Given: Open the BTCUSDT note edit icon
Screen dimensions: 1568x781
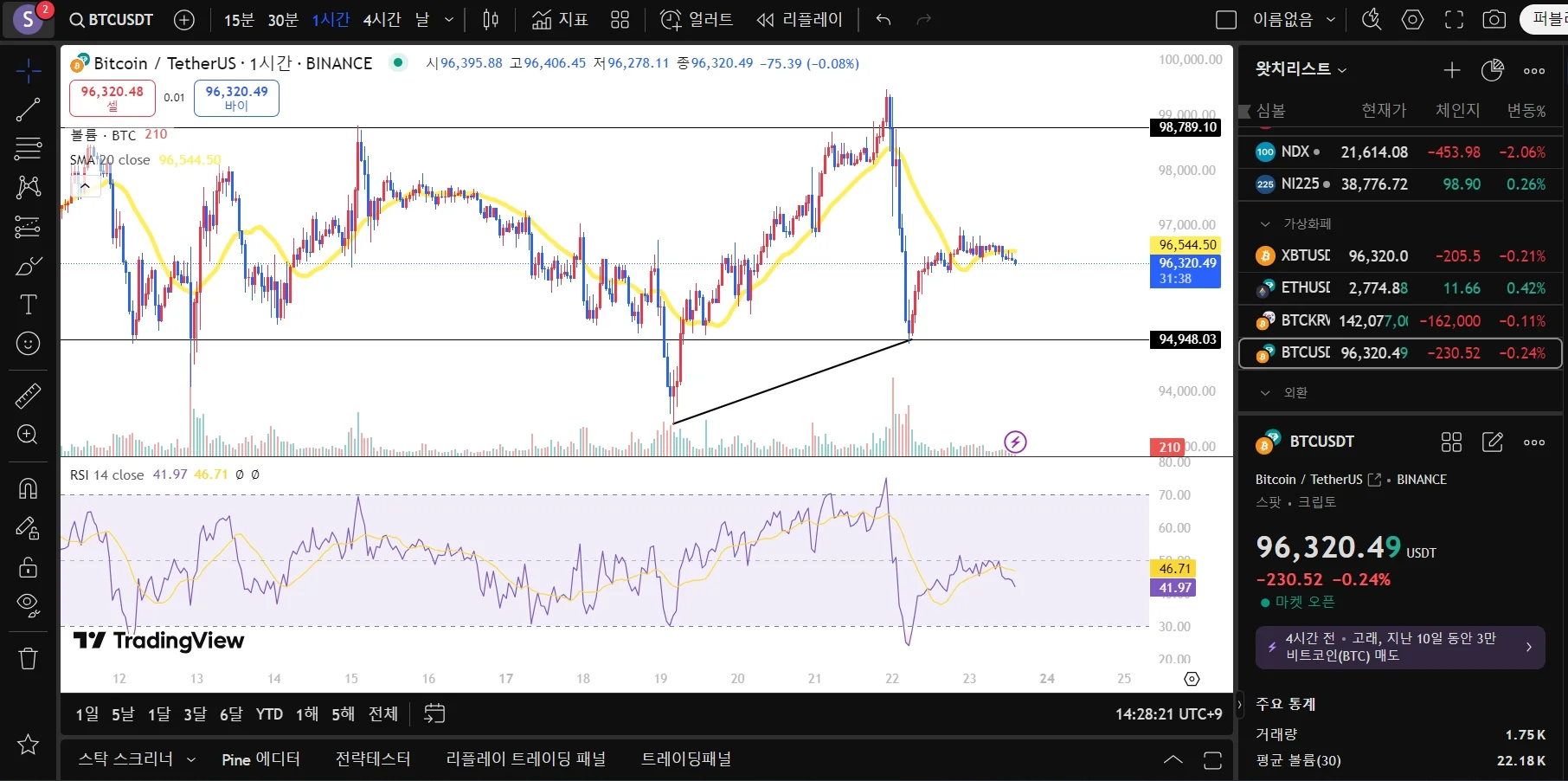Looking at the screenshot, I should 1493,442.
